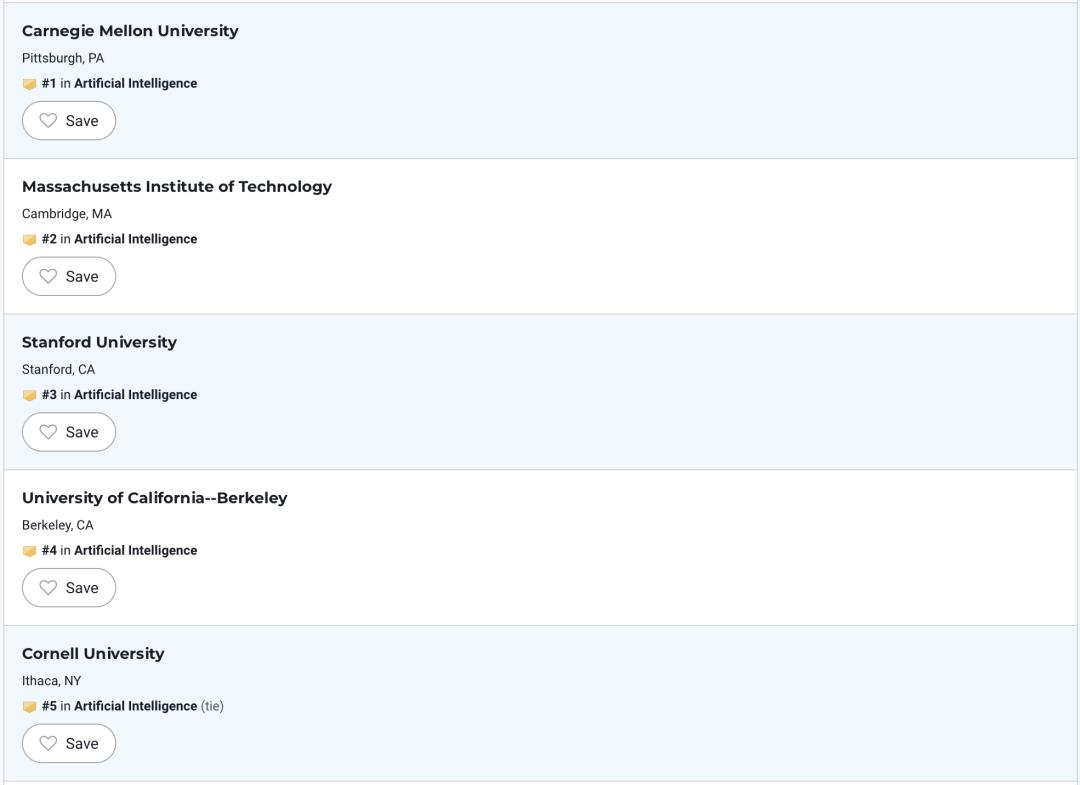Viewport: 1080px width, 785px height.
Task: Click ranking badge icon beside Berkeley #4
Action: point(29,551)
